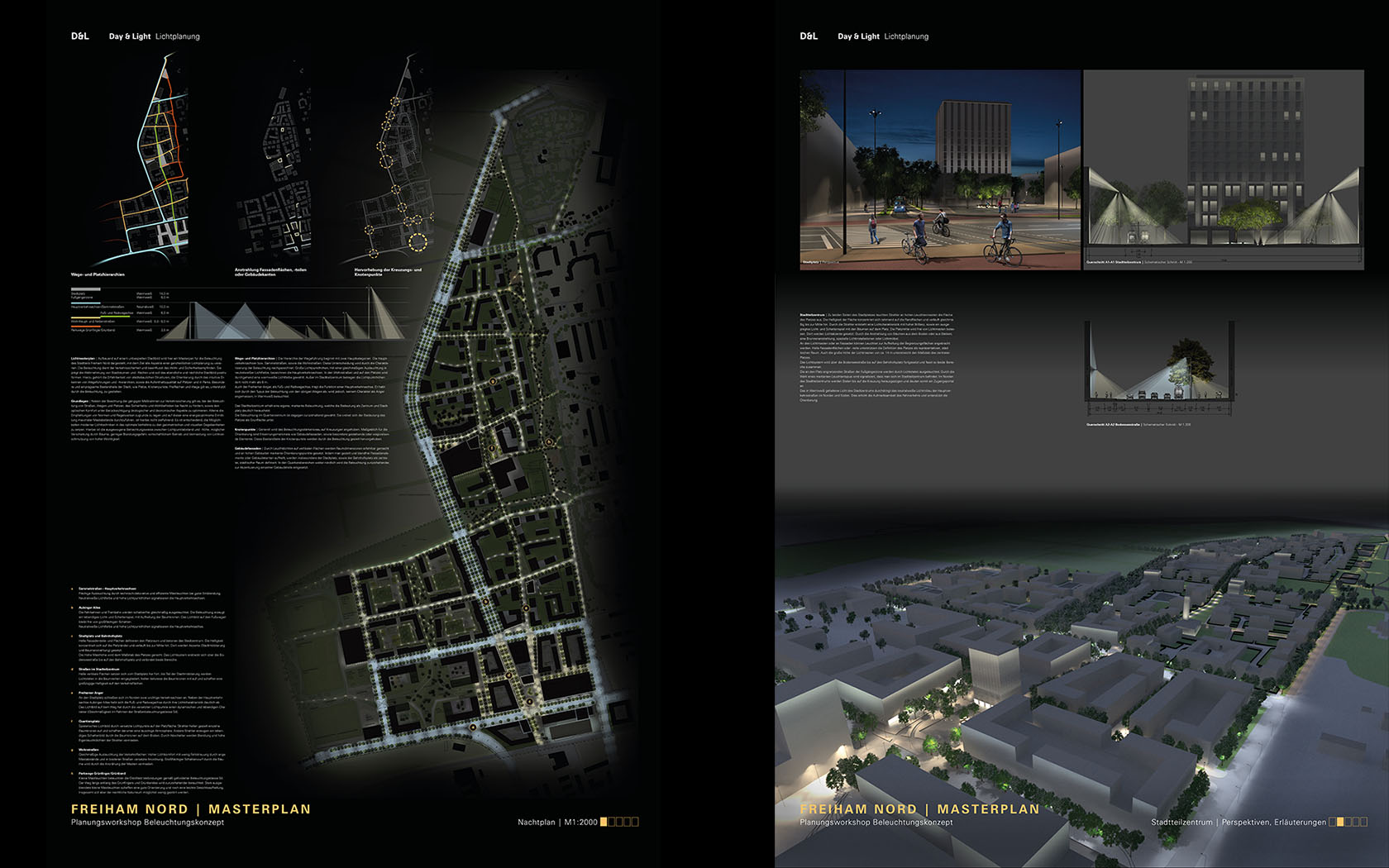The image size is (1389, 868).
Task: Open the Hervorhebung der Kreuzungs- und Knotenpunkte diagram
Action: tap(397, 161)
